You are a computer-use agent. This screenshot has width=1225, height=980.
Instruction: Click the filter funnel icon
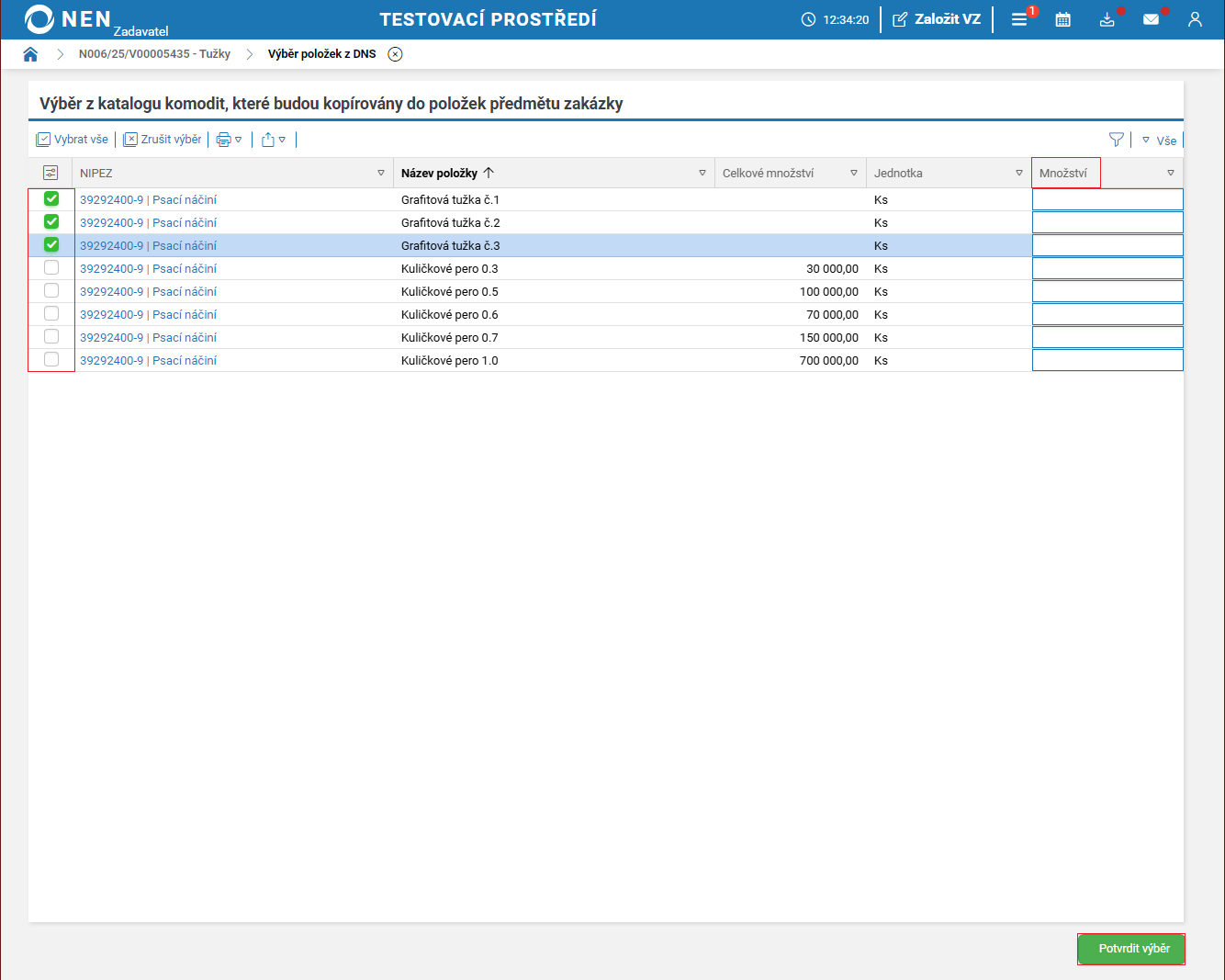1116,140
